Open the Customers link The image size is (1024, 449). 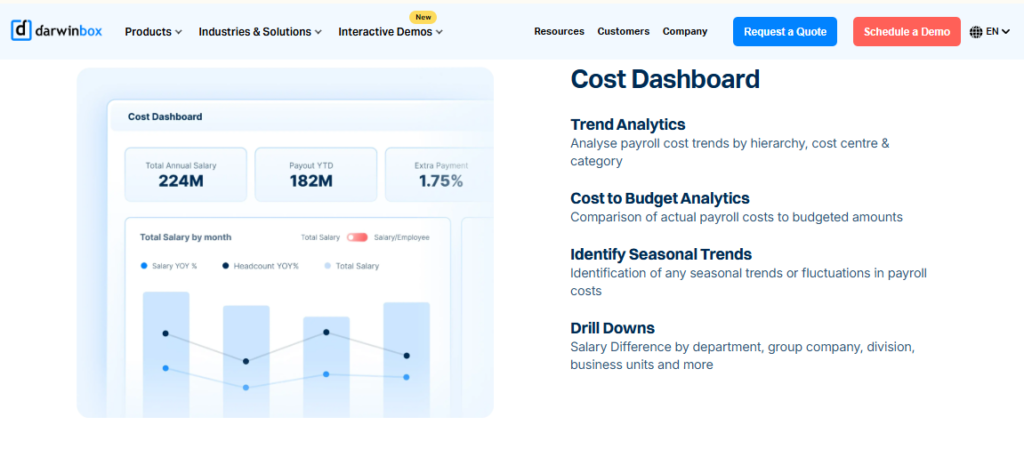(x=623, y=31)
